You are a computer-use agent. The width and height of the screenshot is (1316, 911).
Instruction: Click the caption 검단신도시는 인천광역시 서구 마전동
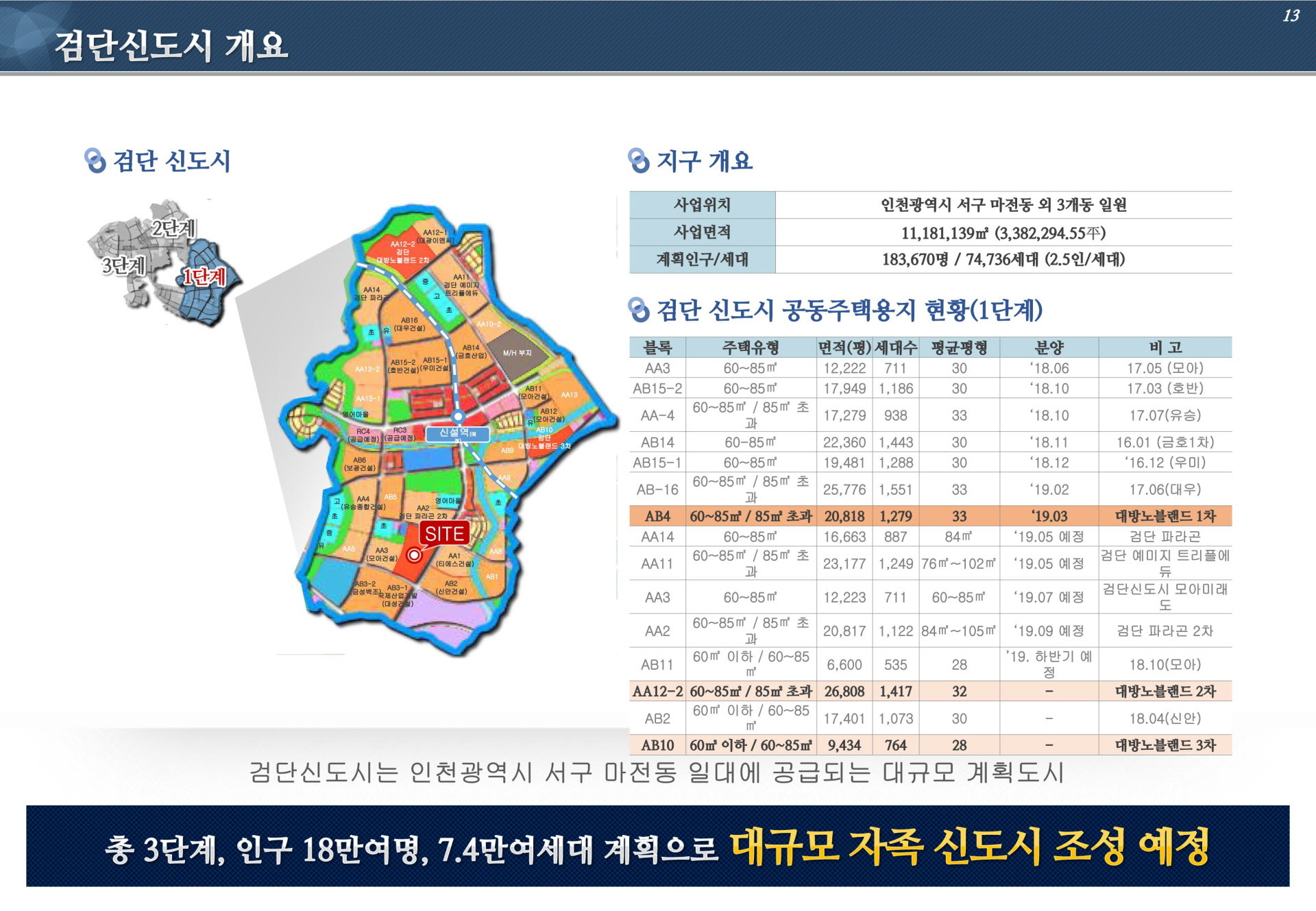click(656, 773)
